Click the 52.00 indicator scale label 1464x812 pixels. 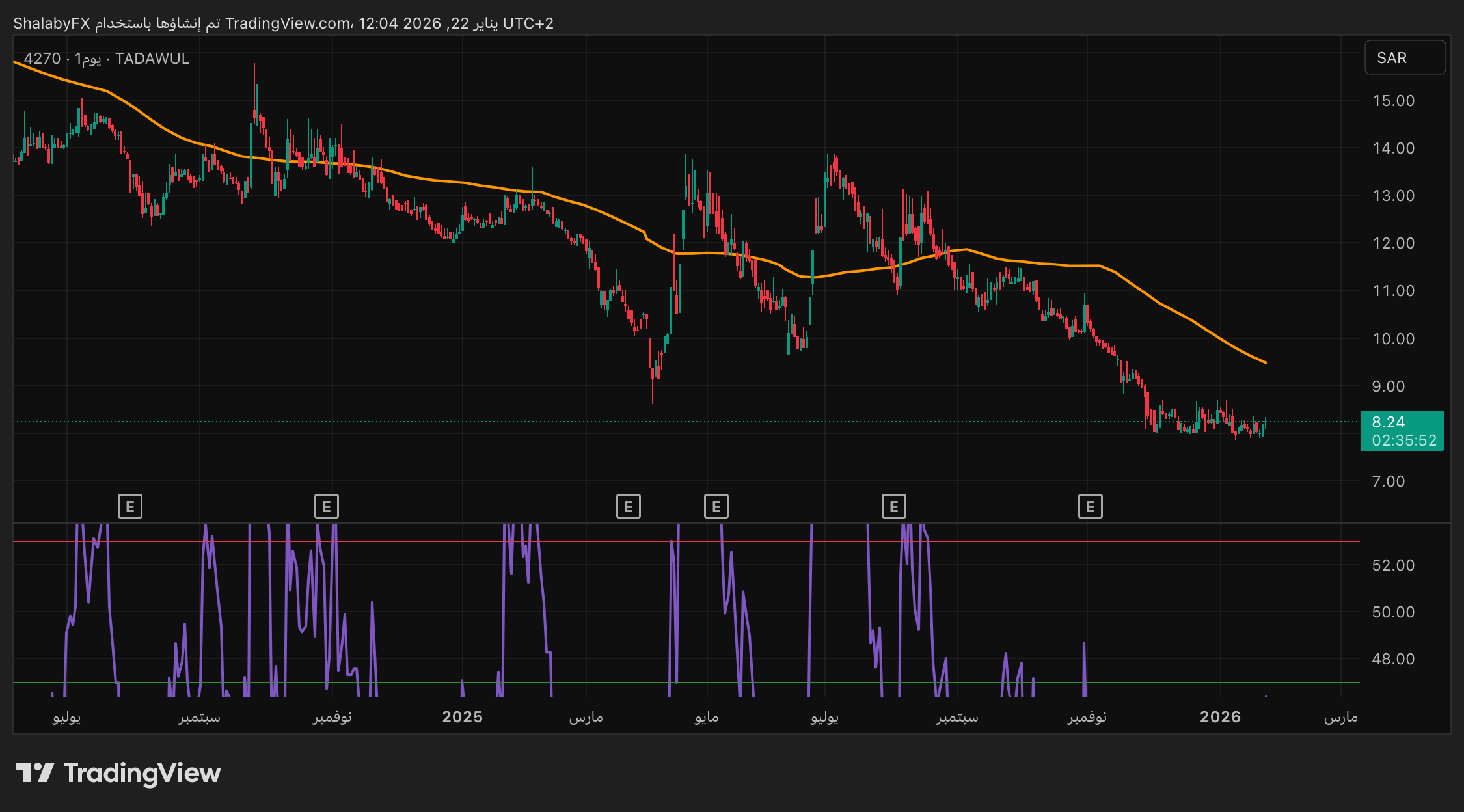[x=1393, y=565]
